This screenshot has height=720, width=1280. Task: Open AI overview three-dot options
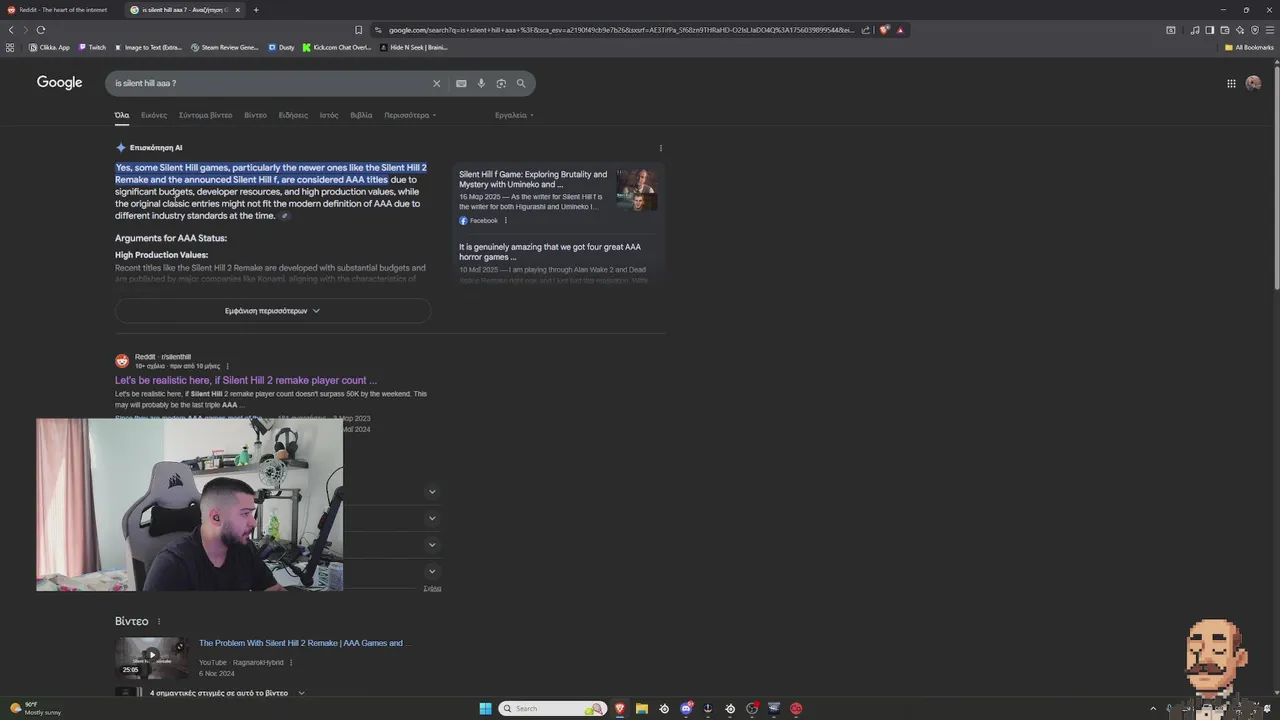click(x=660, y=148)
